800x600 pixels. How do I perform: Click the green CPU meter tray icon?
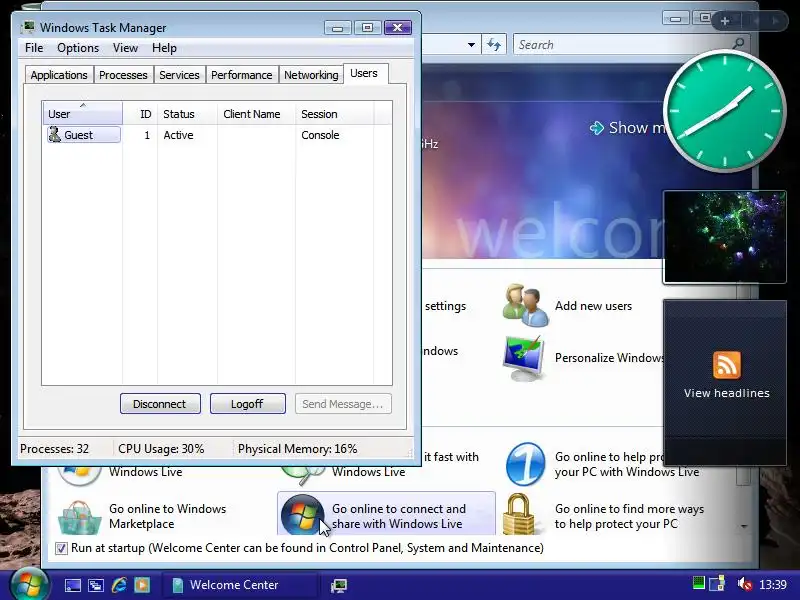coord(698,583)
